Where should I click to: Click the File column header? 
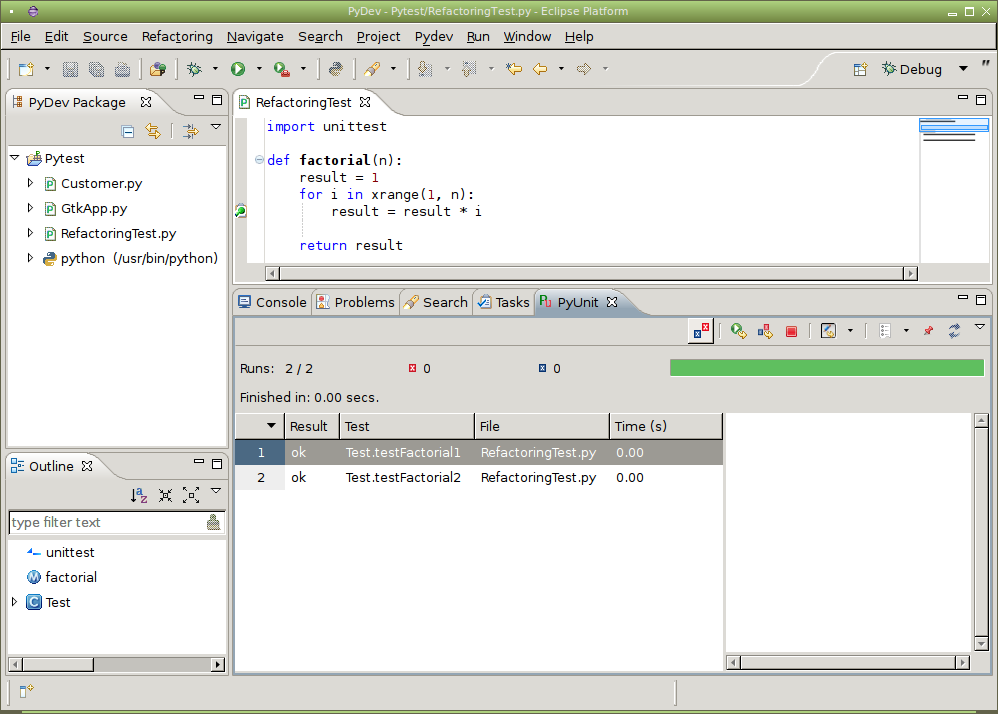pos(542,426)
